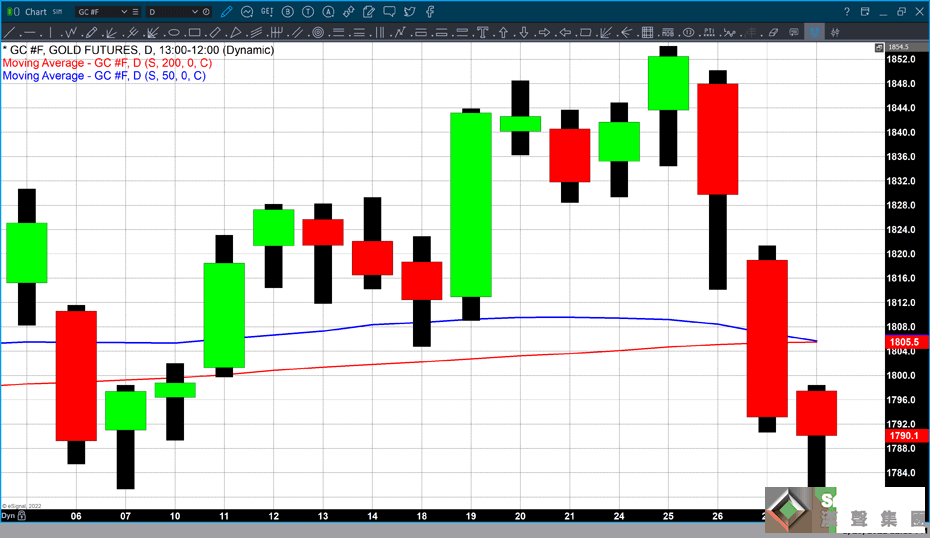This screenshot has width=930, height=538.
Task: Share chart via Facebook icon
Action: 430,11
